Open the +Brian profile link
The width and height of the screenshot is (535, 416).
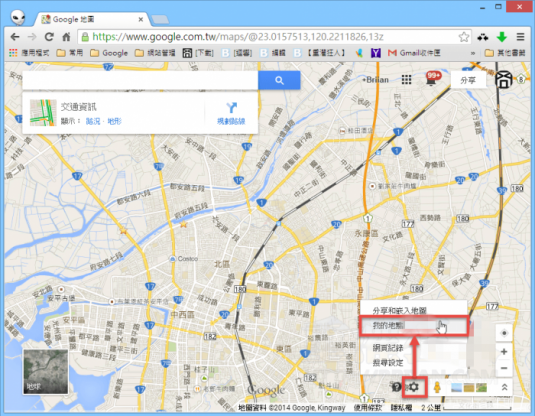375,80
